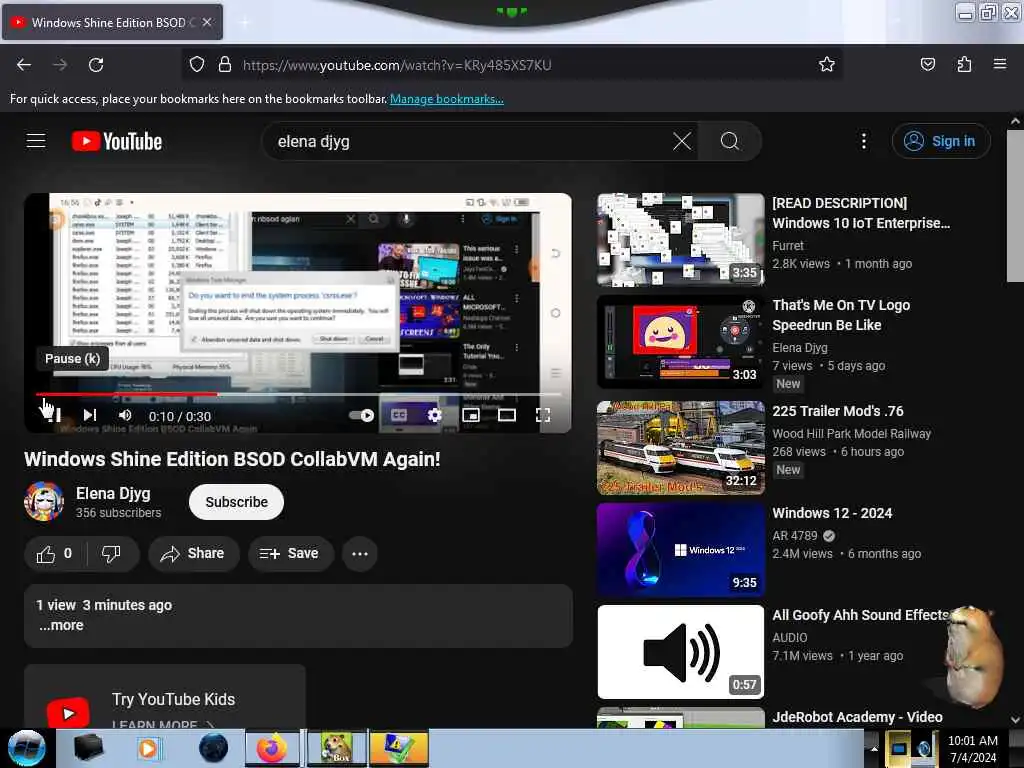Screen dimensions: 1024x768
Task: Open the Pocket save icon in the toolbar
Action: pos(927,65)
